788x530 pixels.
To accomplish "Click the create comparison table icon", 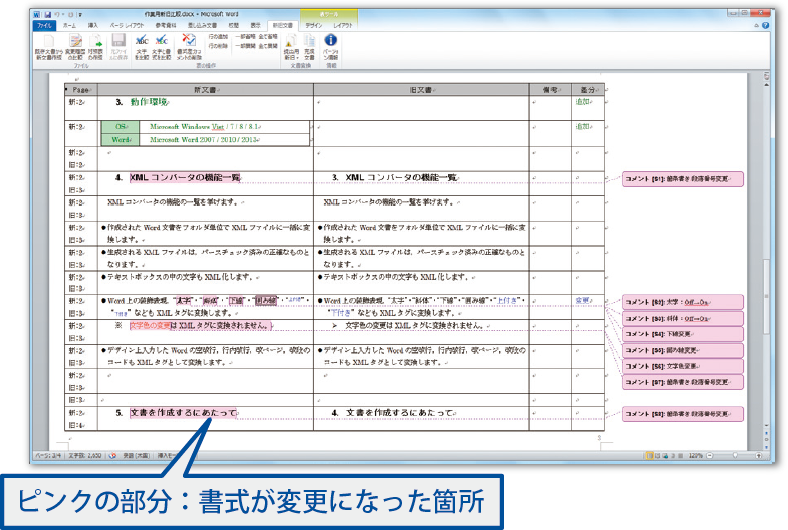I will (x=95, y=43).
